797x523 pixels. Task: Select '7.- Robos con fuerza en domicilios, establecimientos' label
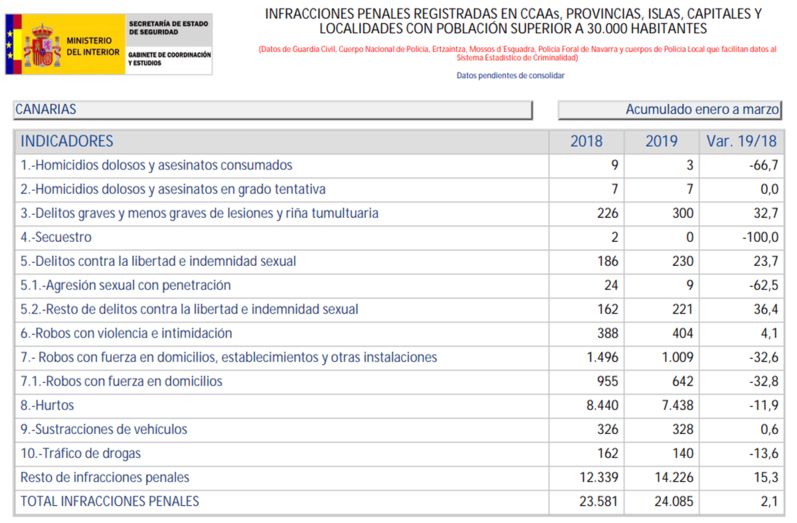(229, 357)
